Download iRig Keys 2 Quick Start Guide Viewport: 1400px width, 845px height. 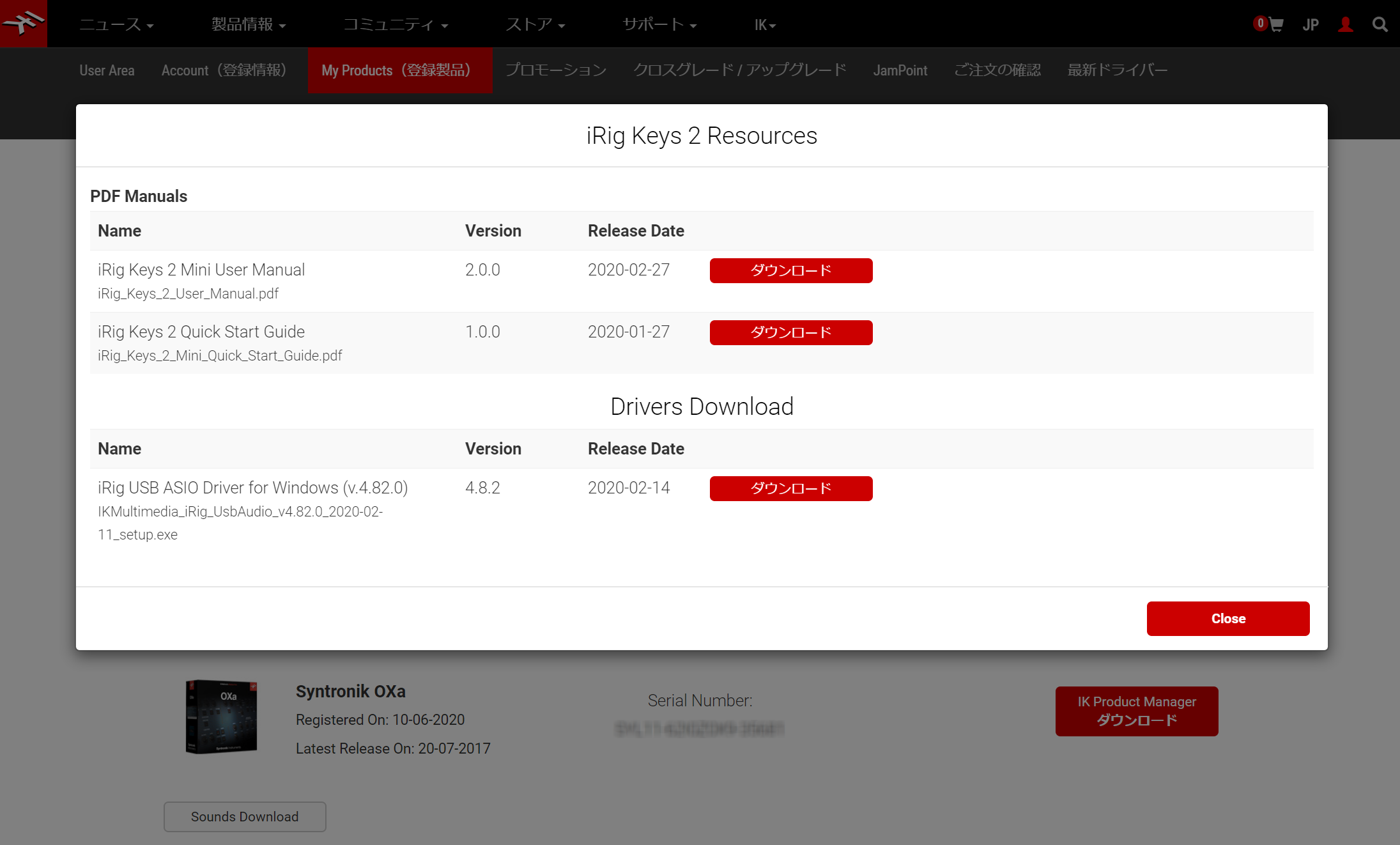(x=791, y=332)
